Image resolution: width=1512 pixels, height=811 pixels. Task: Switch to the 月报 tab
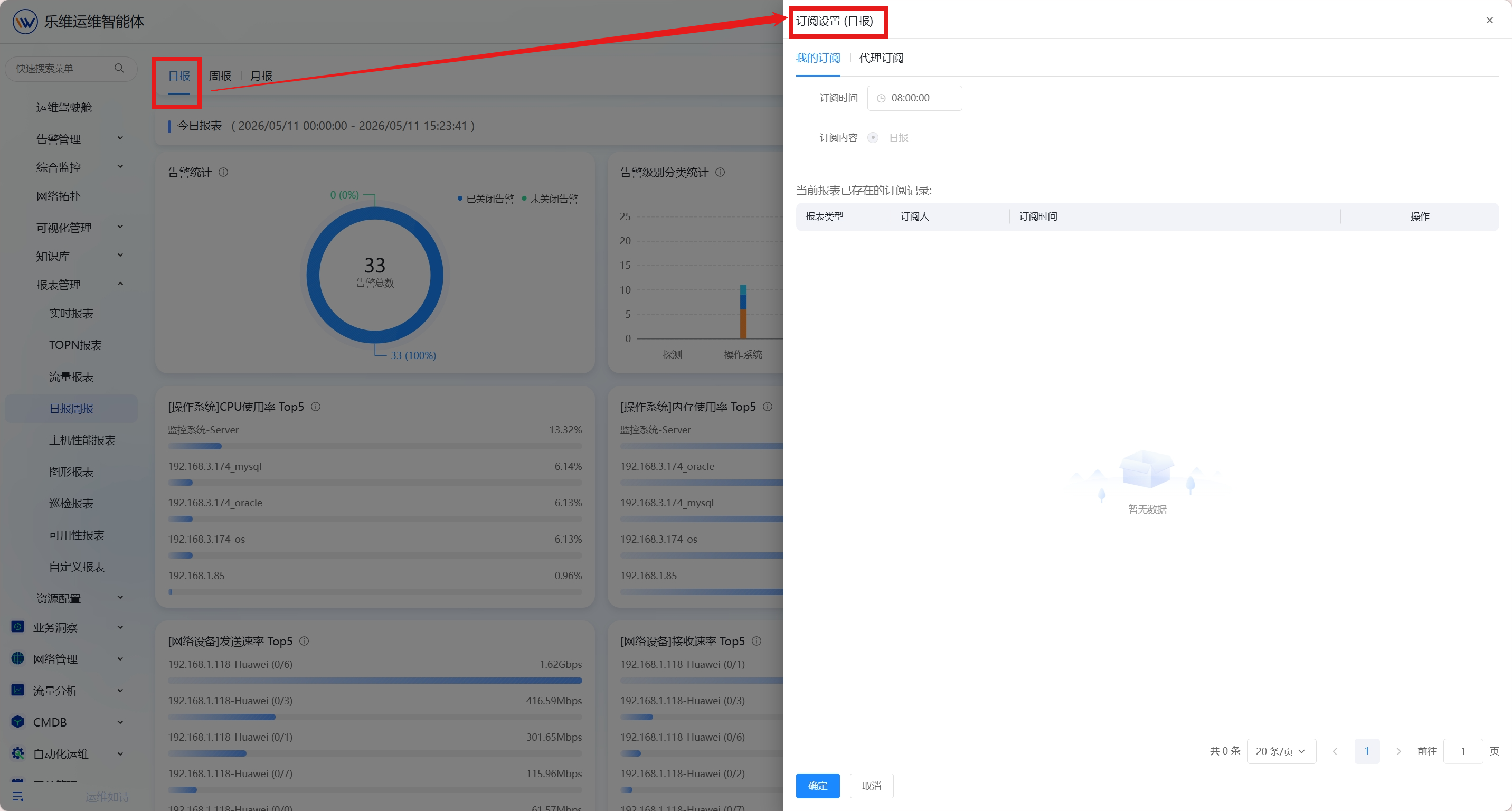click(x=261, y=76)
